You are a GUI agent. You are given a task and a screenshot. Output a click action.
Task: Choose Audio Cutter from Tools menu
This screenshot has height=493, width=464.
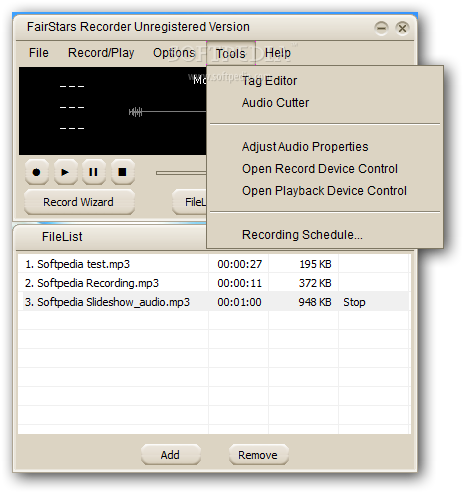275,103
